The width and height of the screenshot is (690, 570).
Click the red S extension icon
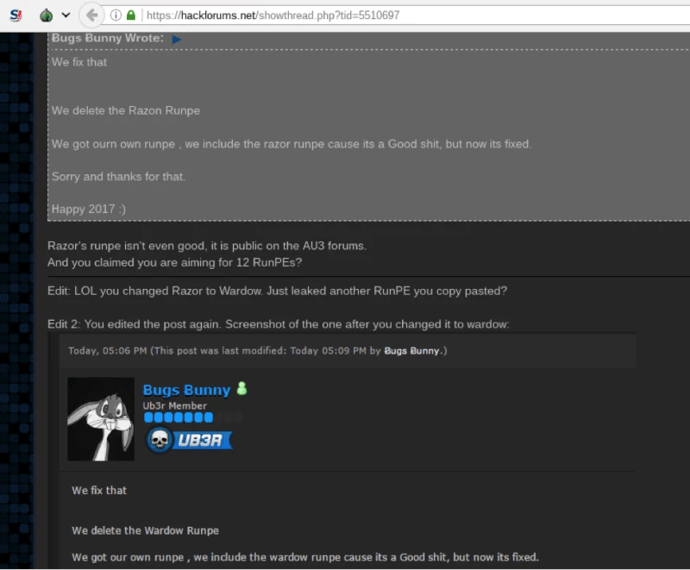tap(15, 16)
